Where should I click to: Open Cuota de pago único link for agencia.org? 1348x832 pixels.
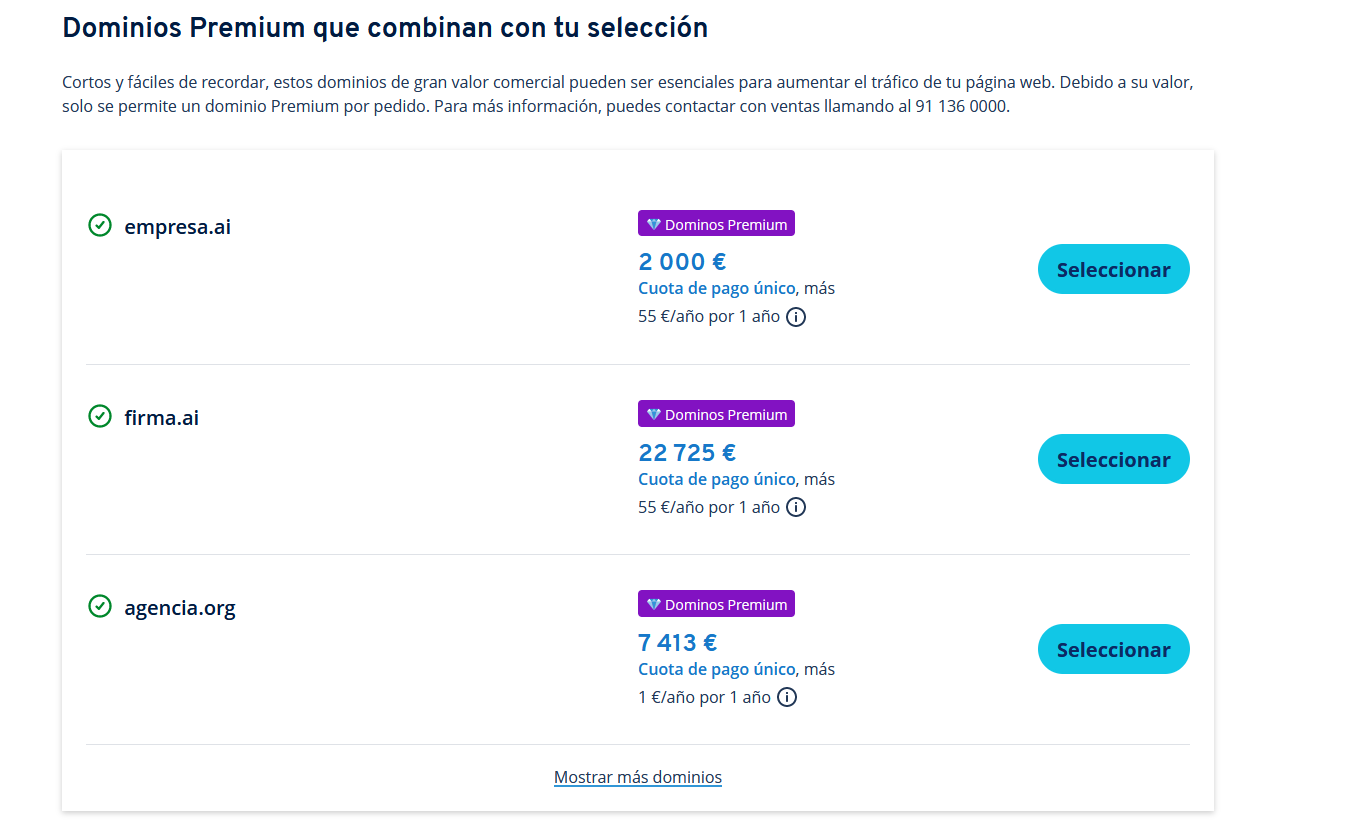[716, 669]
